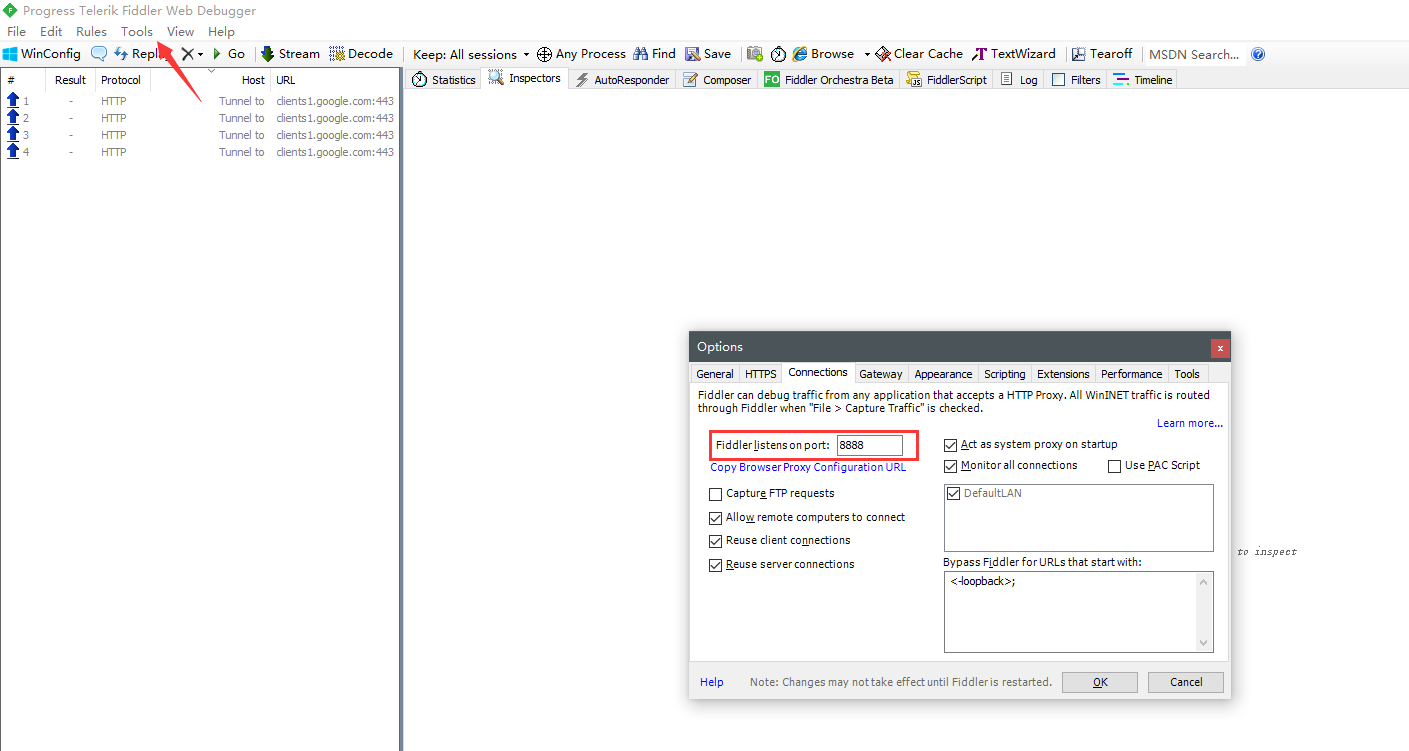The image size is (1409, 751).
Task: Click the Browse toolbar button
Action: pyautogui.click(x=823, y=54)
